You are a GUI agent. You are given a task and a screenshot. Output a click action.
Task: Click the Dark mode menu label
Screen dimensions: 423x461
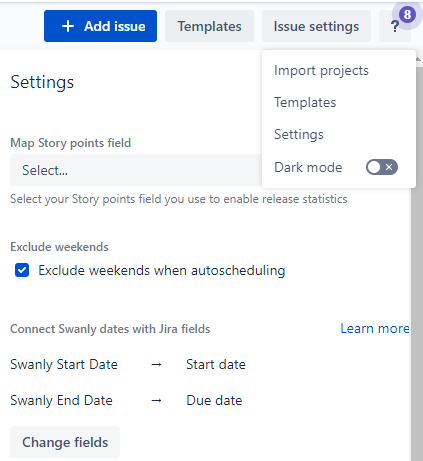308,167
